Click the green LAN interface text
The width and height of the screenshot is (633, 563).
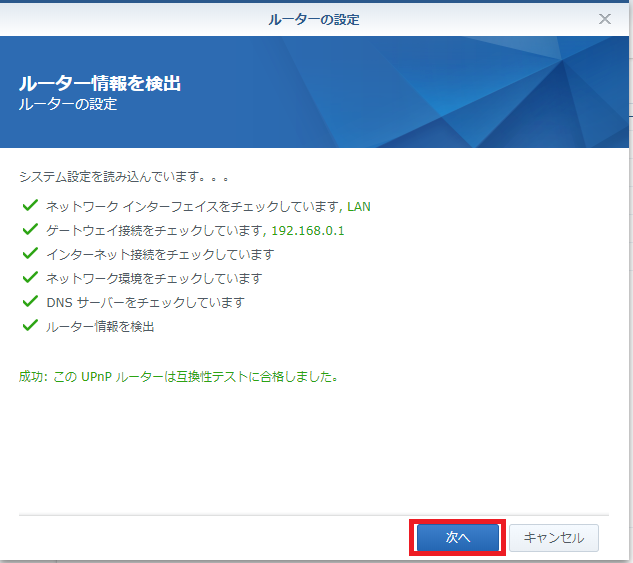point(358,207)
